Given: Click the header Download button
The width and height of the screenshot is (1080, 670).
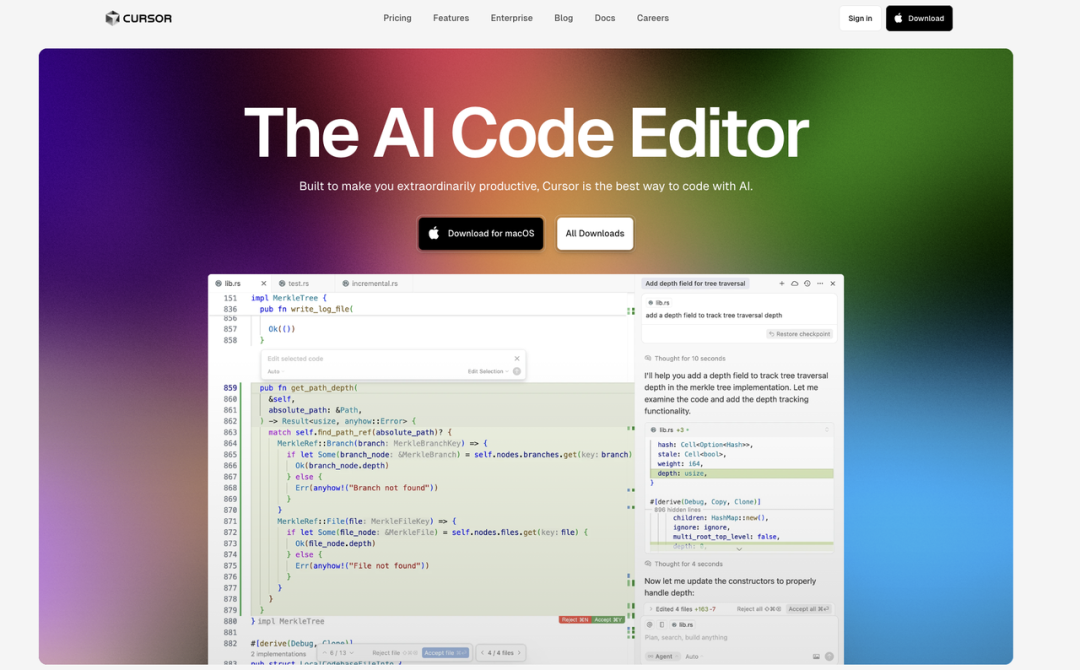Looking at the screenshot, I should click(x=920, y=19).
